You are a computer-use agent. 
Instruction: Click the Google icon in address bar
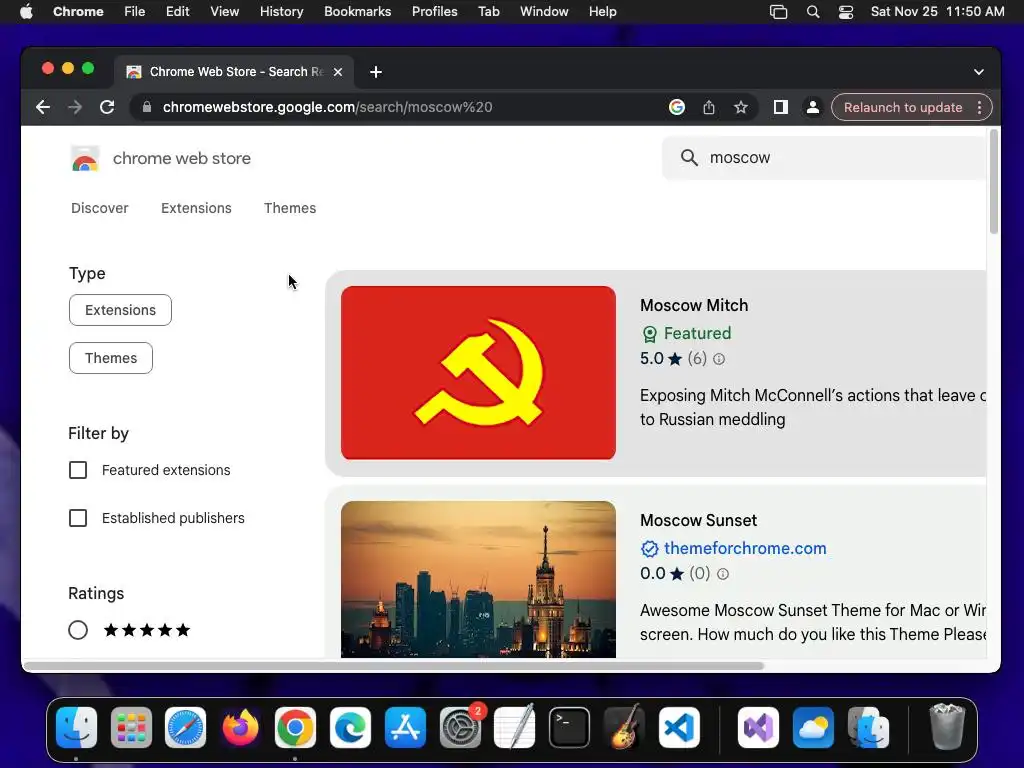pos(677,107)
